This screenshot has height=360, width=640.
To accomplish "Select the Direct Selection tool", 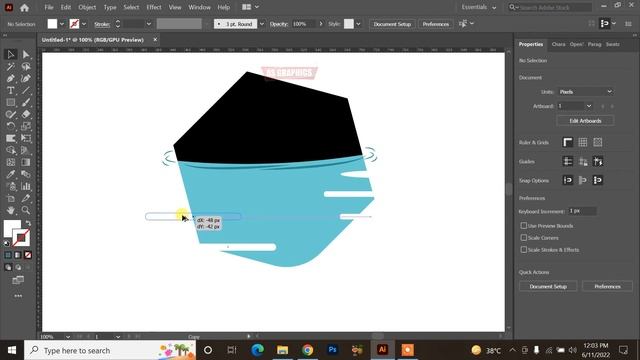I will [x=26, y=54].
